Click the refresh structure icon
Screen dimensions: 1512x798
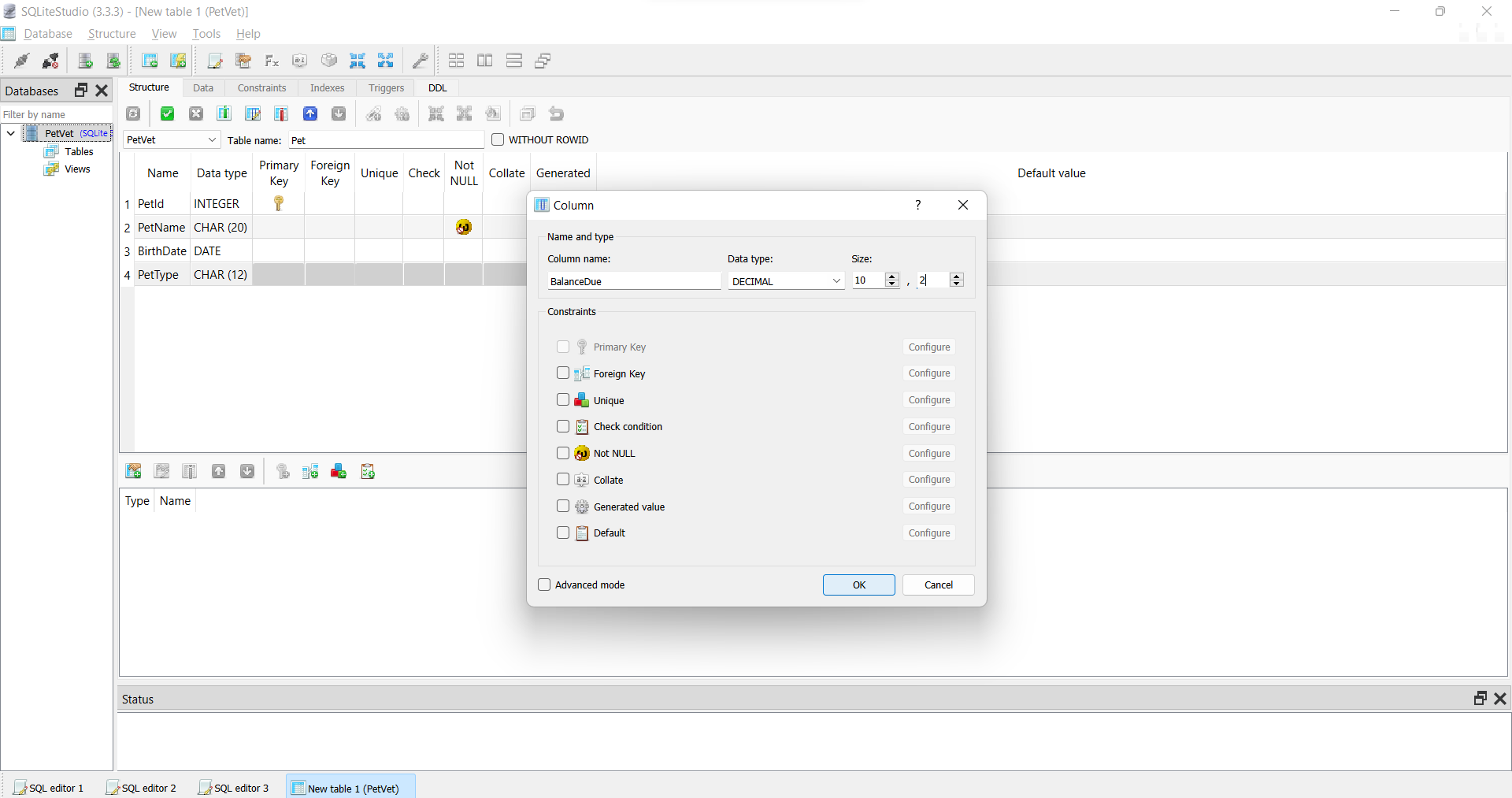(133, 113)
